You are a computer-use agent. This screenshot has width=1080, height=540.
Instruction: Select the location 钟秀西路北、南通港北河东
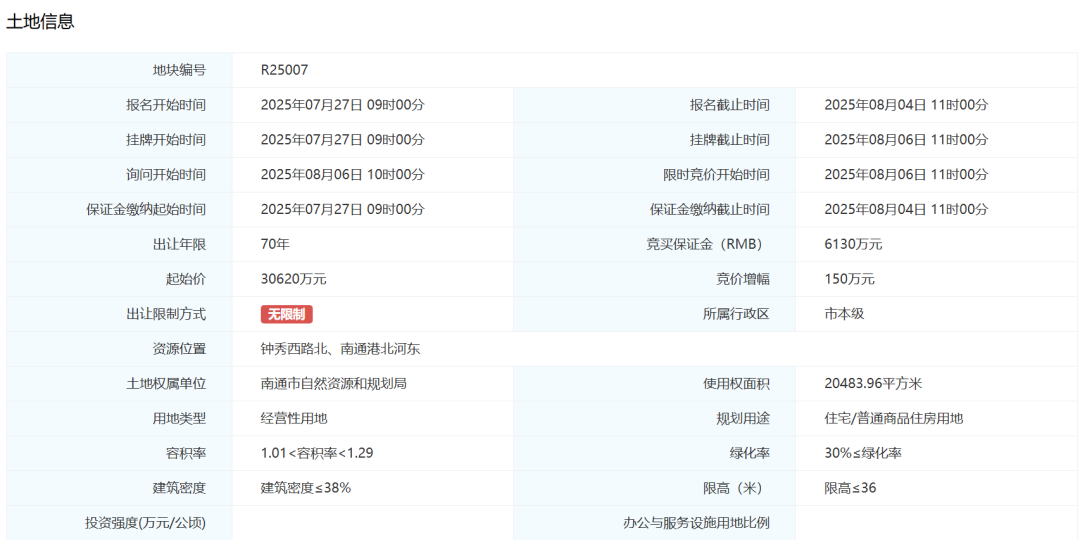(340, 349)
